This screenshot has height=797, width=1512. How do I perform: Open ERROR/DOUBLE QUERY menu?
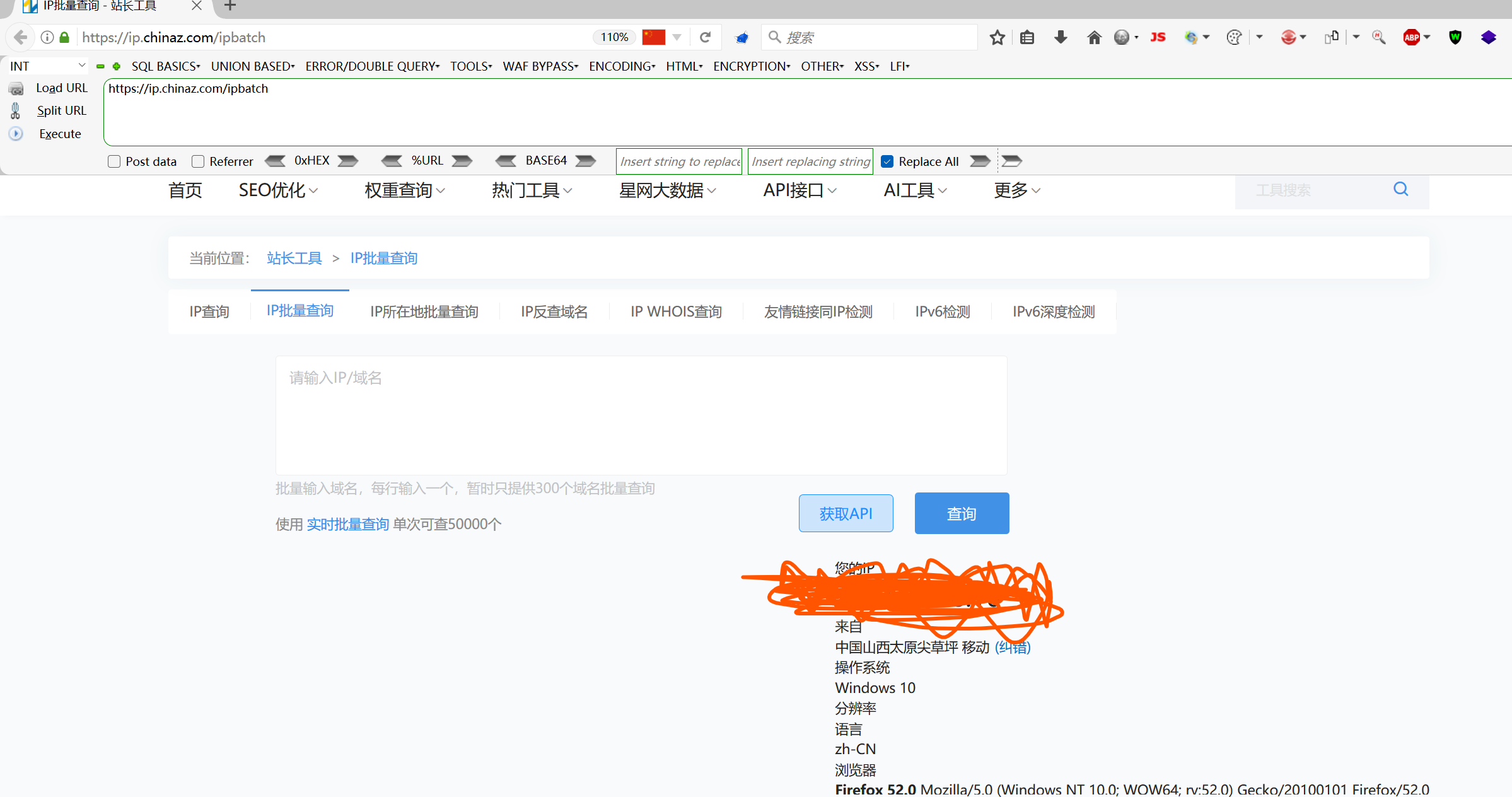(373, 66)
